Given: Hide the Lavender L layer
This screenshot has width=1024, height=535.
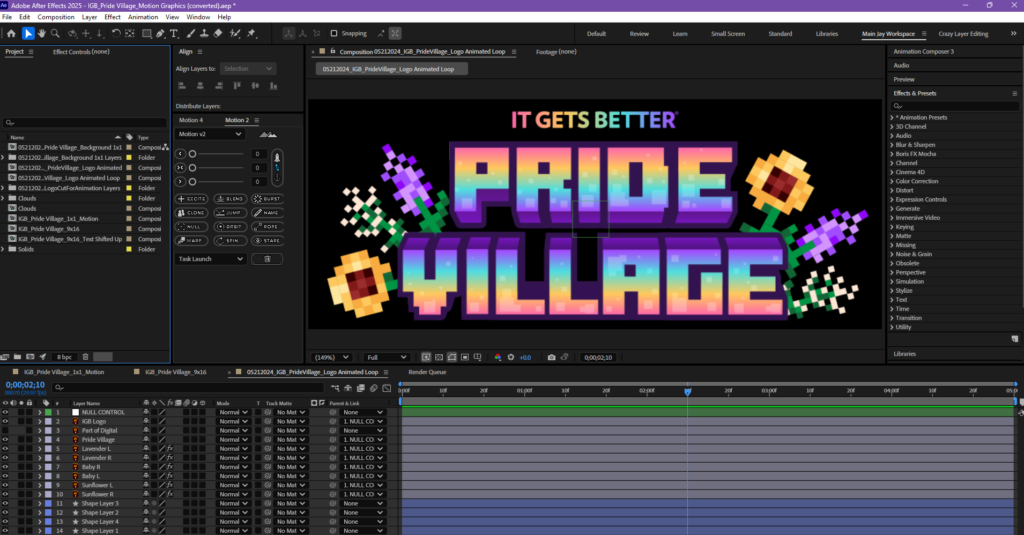Looking at the screenshot, I should point(5,449).
